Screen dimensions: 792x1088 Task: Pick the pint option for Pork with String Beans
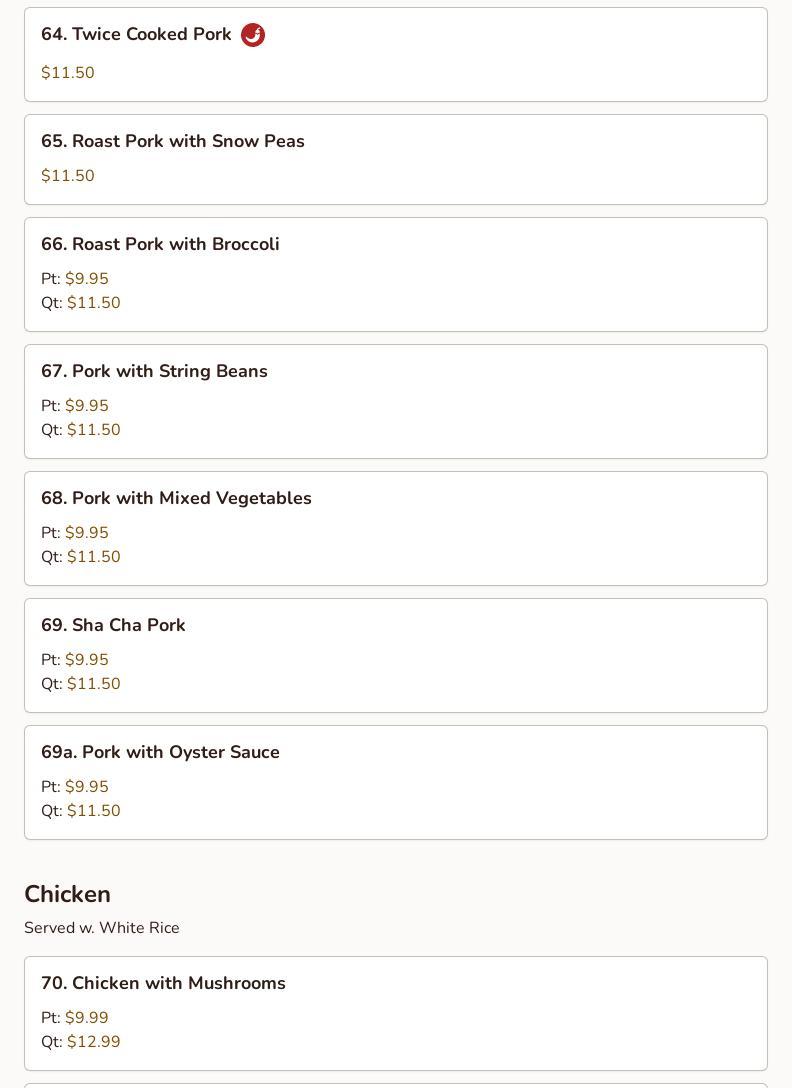tap(86, 406)
